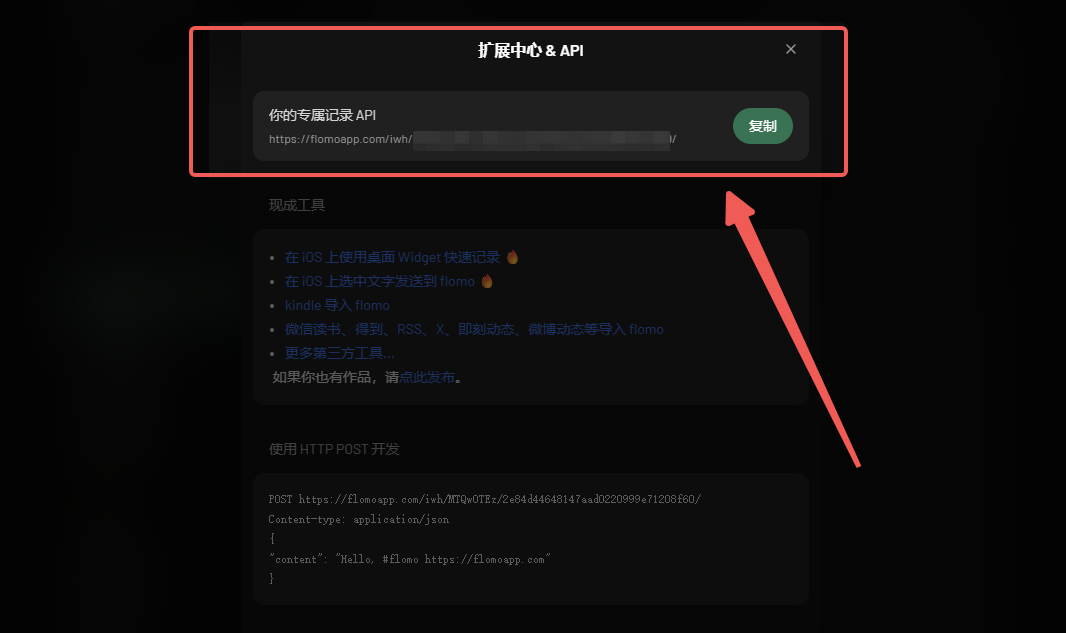Click the green 复制 button
This screenshot has height=633, width=1066.
point(763,126)
